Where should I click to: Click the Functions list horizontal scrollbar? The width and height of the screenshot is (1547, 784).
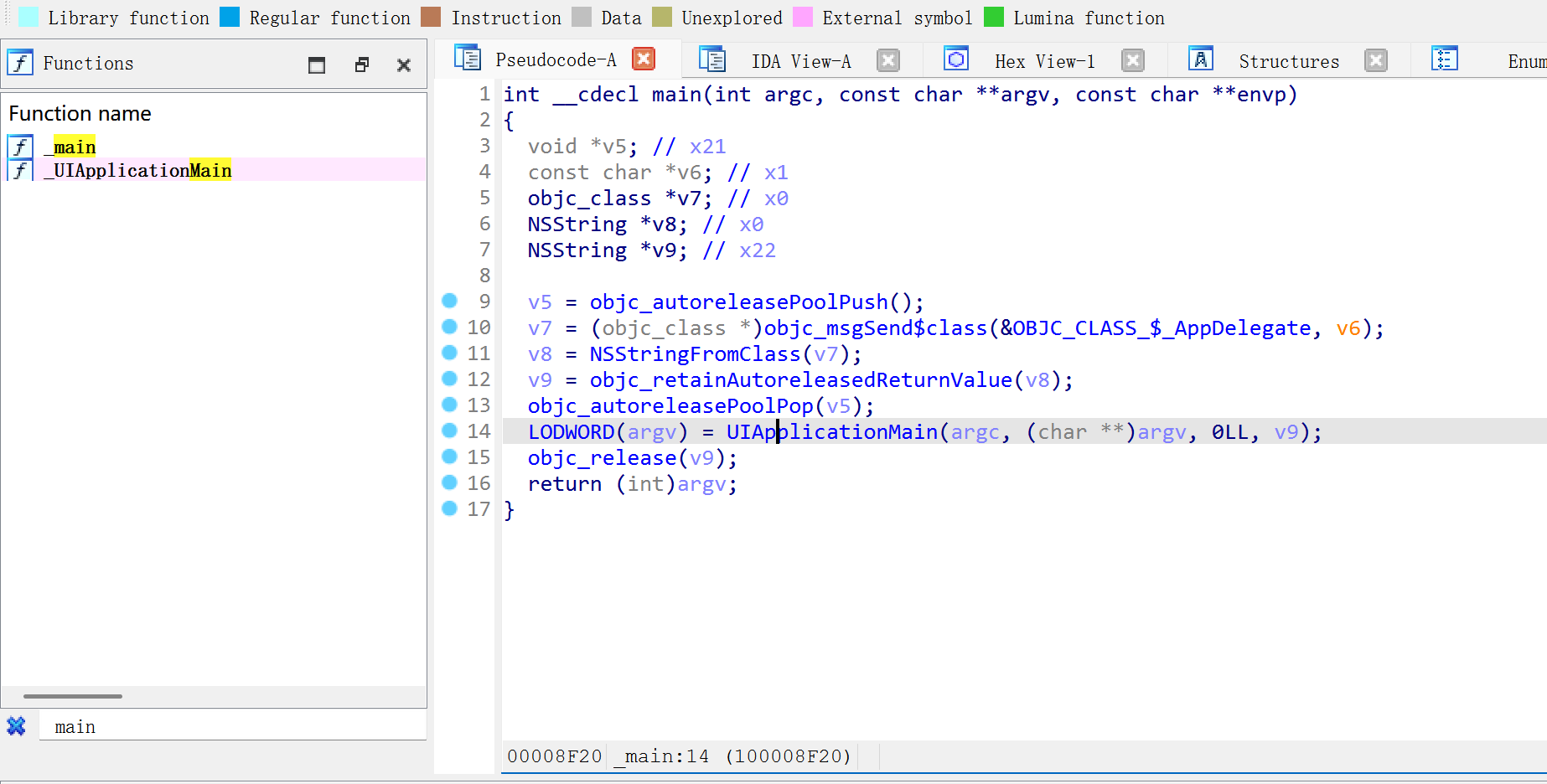point(73,696)
